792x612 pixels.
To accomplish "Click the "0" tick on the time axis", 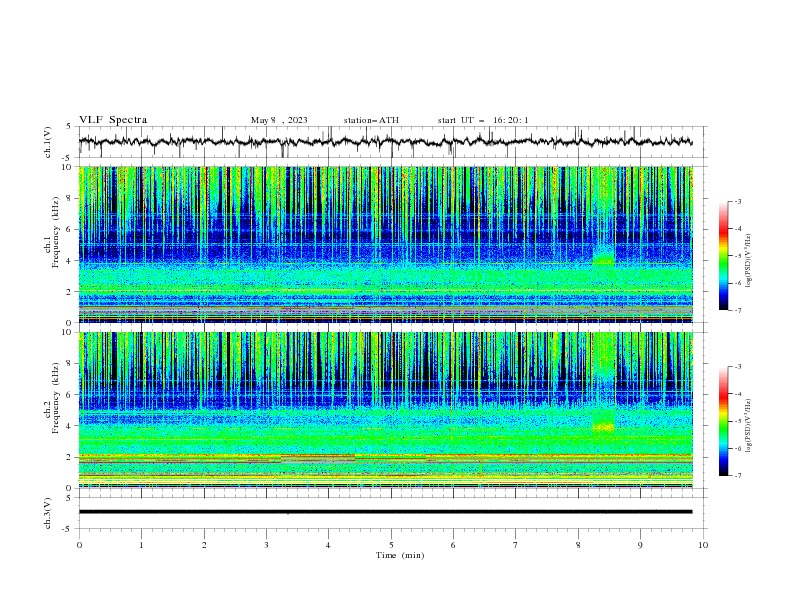I will point(79,545).
